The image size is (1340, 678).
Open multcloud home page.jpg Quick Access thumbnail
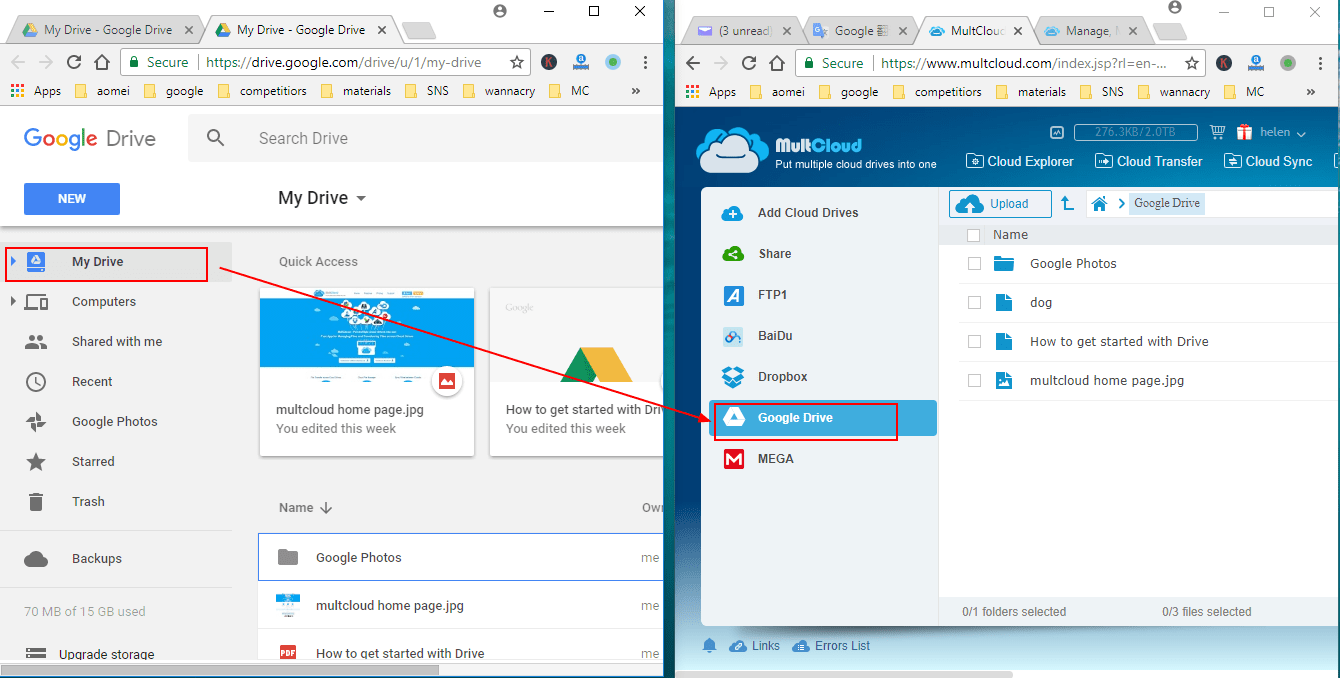[367, 372]
